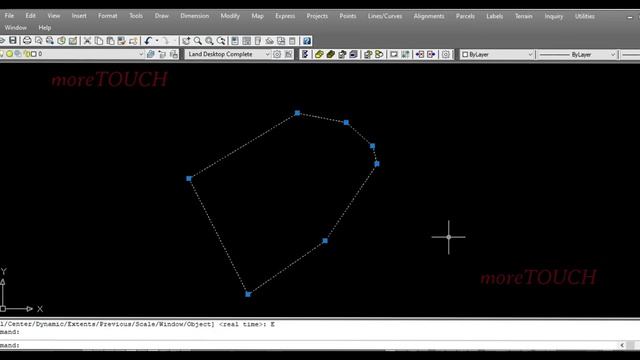Click the Plot printer icon
Screen dimensions: 640x360
point(27,40)
